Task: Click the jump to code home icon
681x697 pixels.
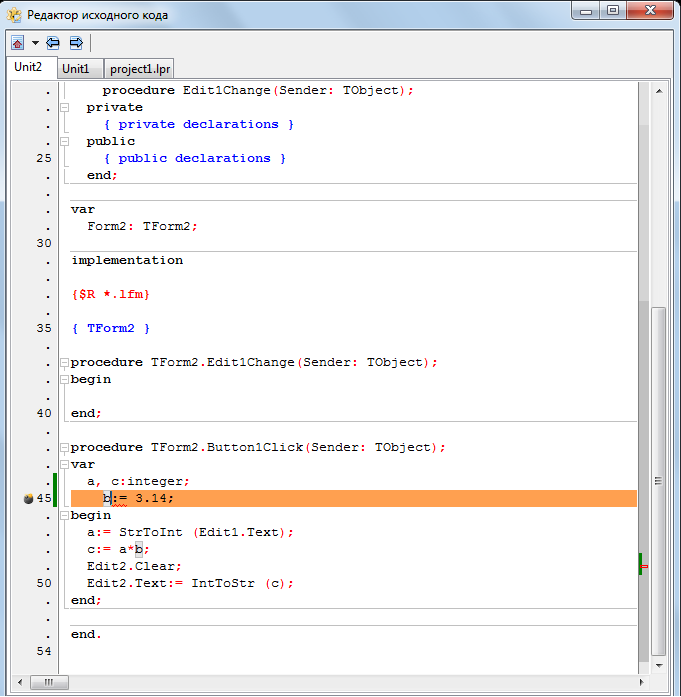Action: tap(17, 43)
